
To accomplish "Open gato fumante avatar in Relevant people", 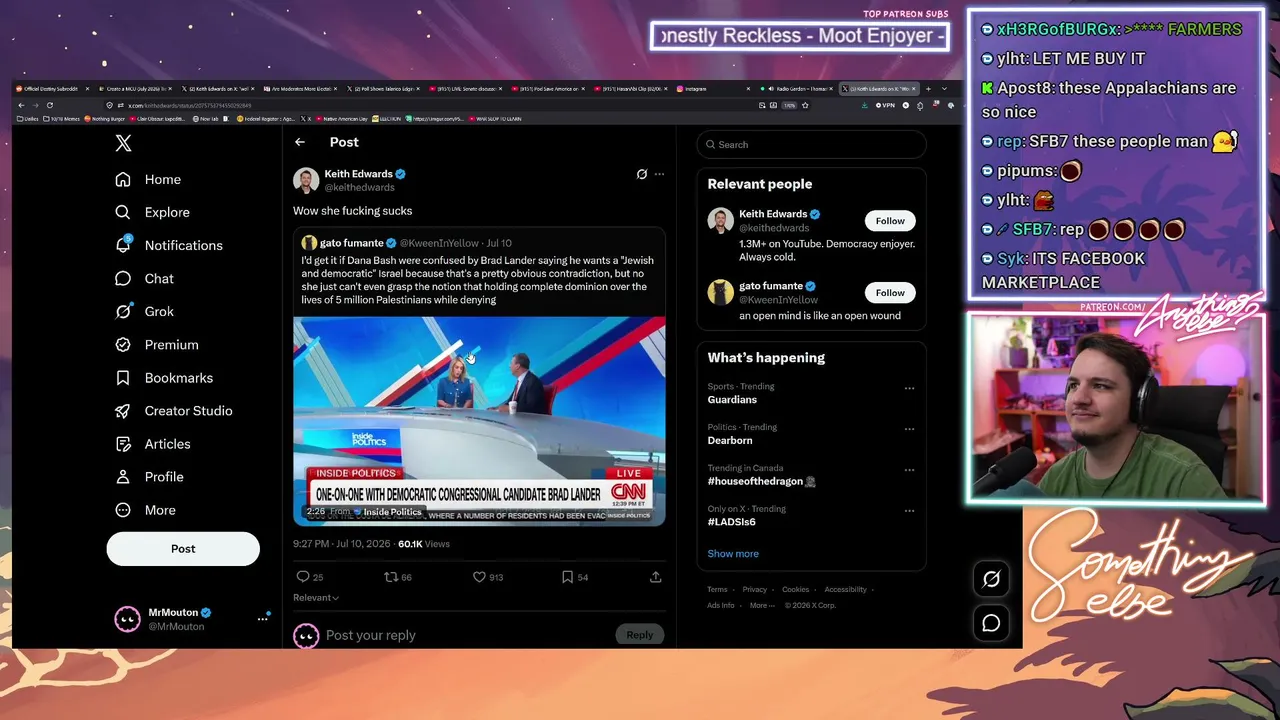I will click(720, 293).
